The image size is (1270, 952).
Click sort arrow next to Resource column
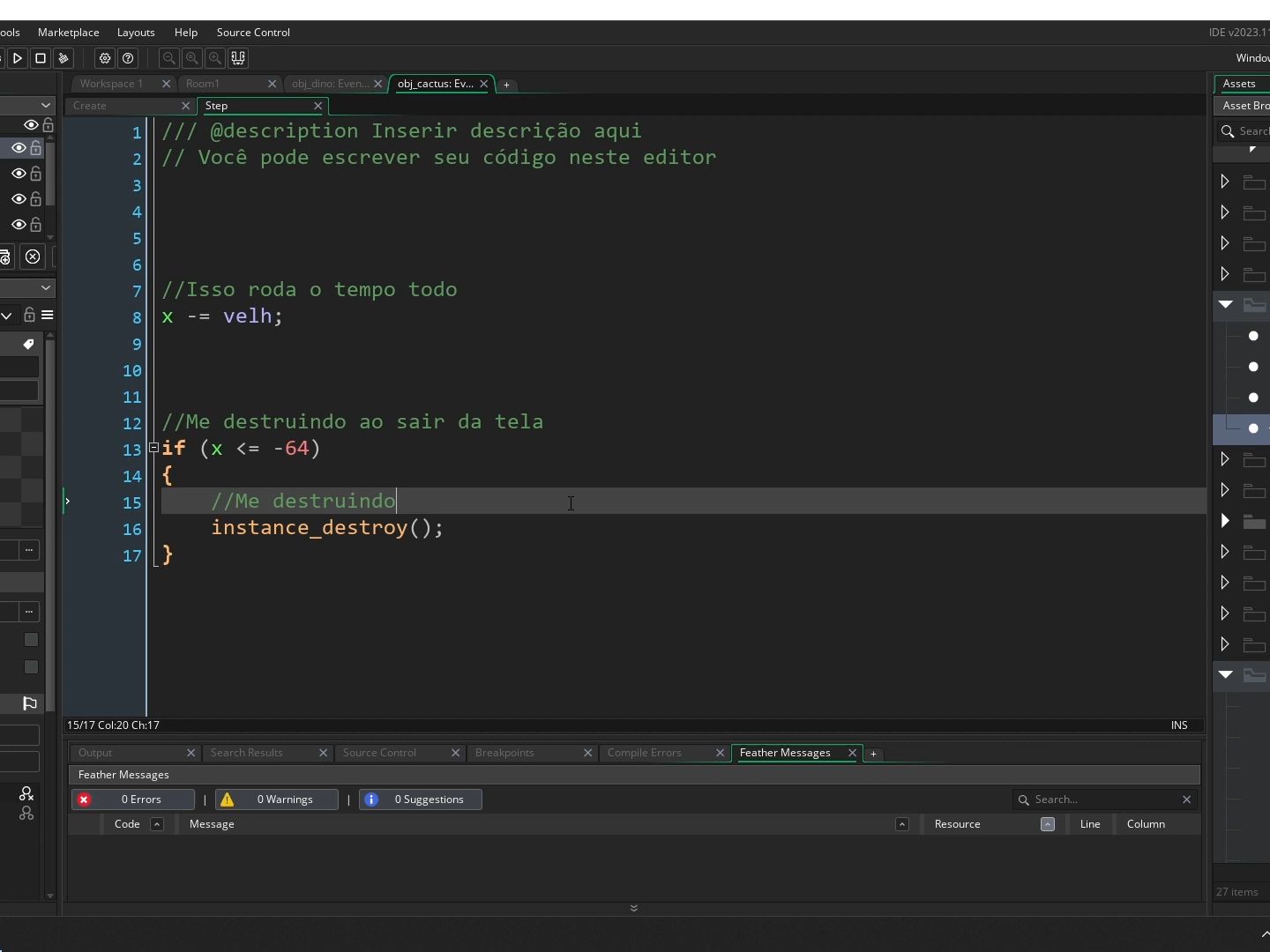tap(1048, 824)
